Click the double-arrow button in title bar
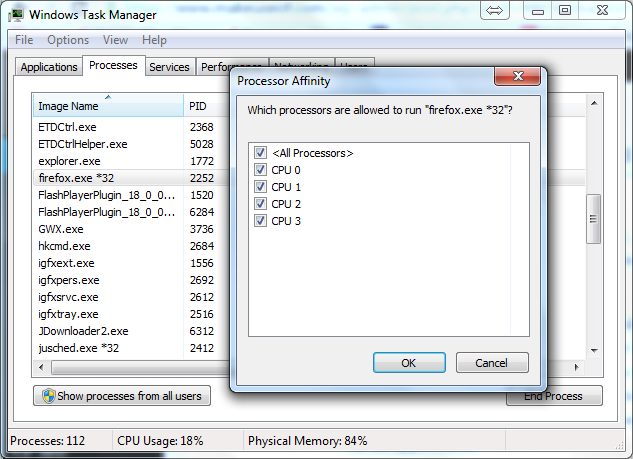 (495, 10)
